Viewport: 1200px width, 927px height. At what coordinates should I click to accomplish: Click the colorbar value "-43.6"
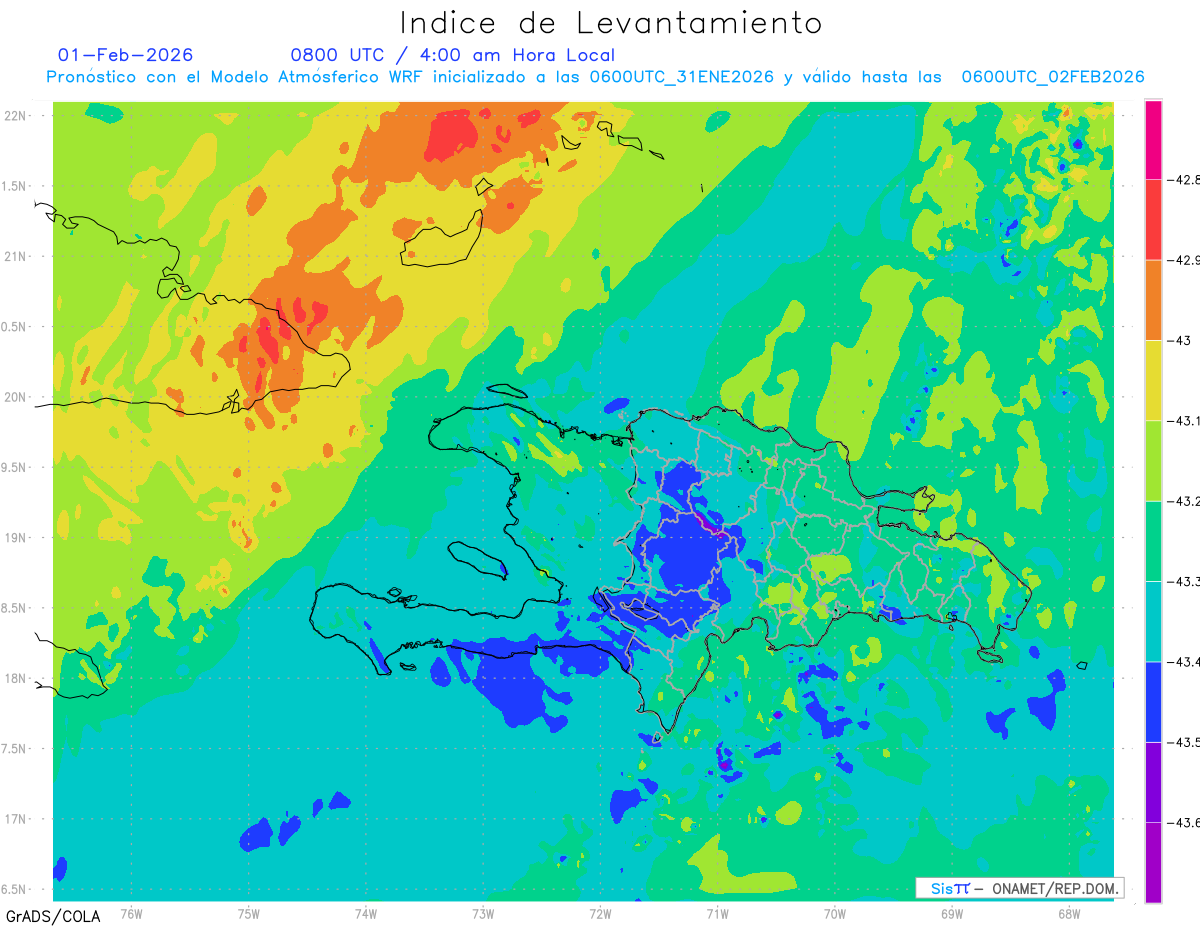(1184, 822)
